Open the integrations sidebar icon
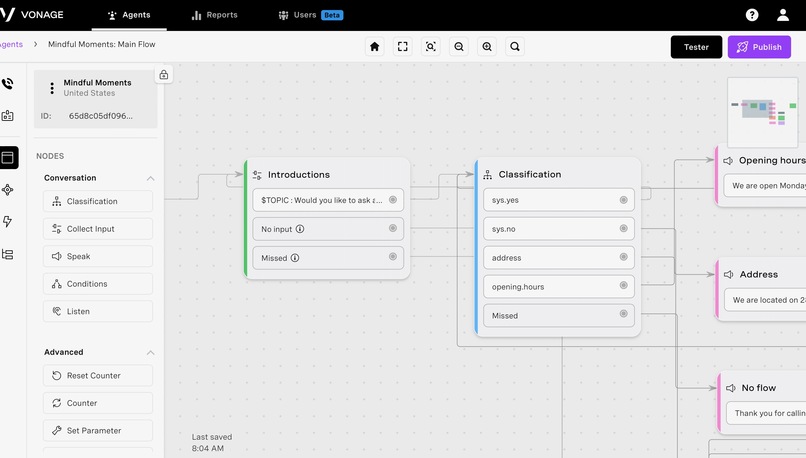This screenshot has height=458, width=806. point(8,190)
